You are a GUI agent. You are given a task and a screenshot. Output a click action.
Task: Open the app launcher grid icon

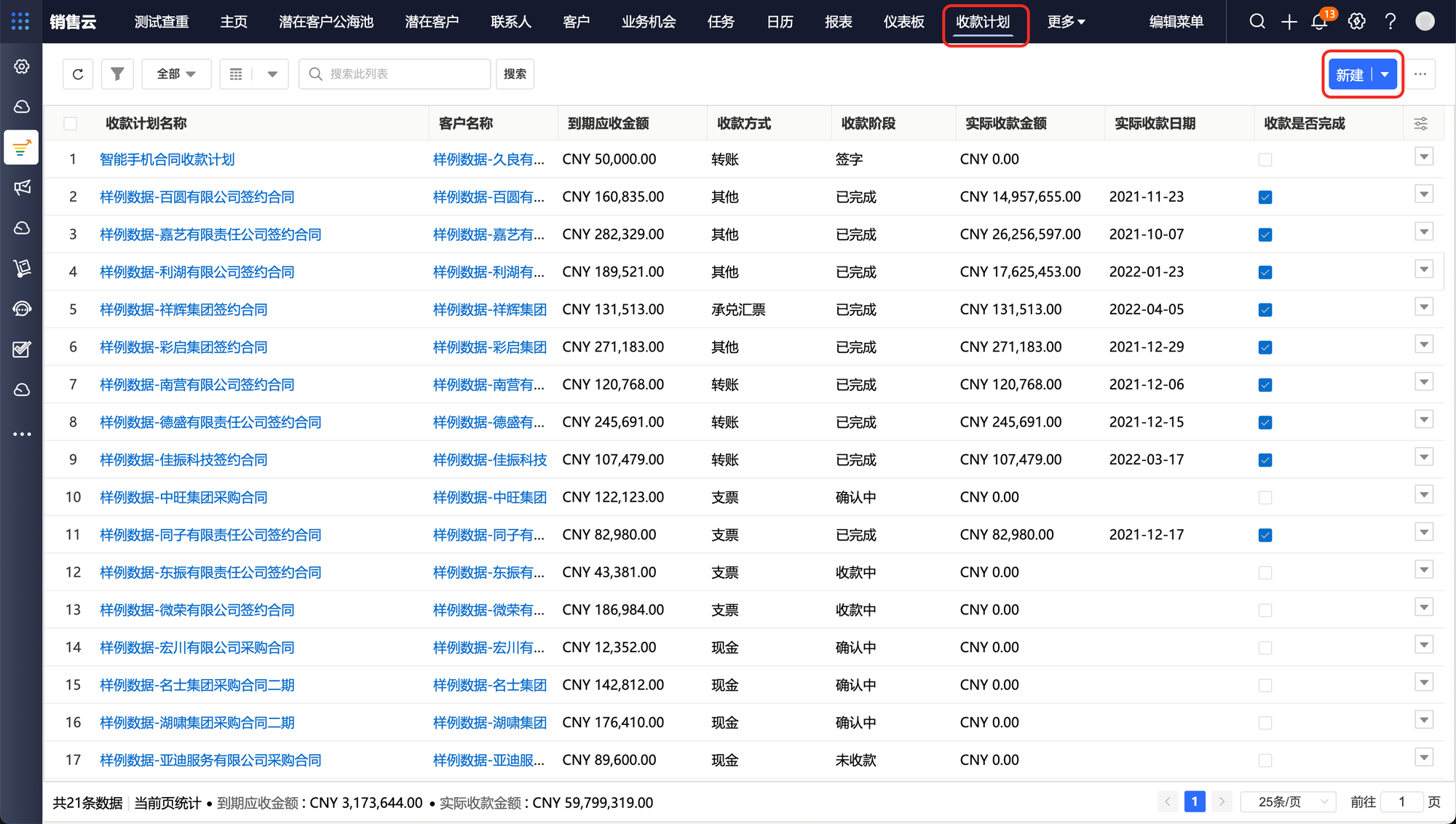tap(20, 21)
